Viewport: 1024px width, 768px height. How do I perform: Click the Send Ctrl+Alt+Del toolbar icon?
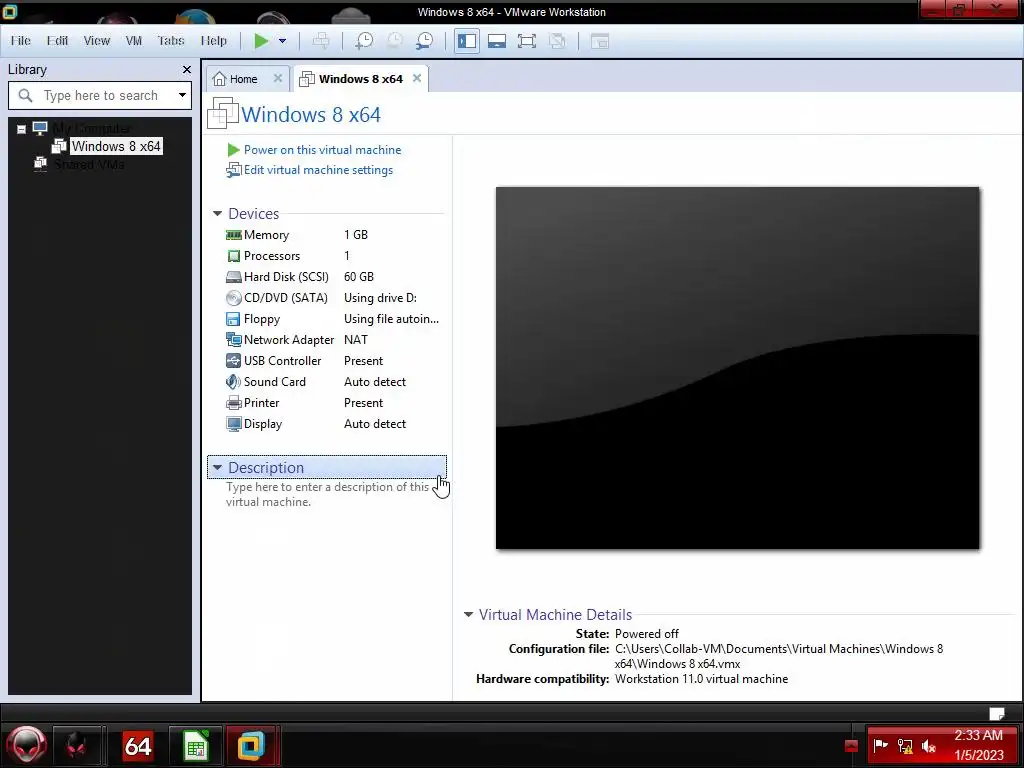(x=321, y=41)
